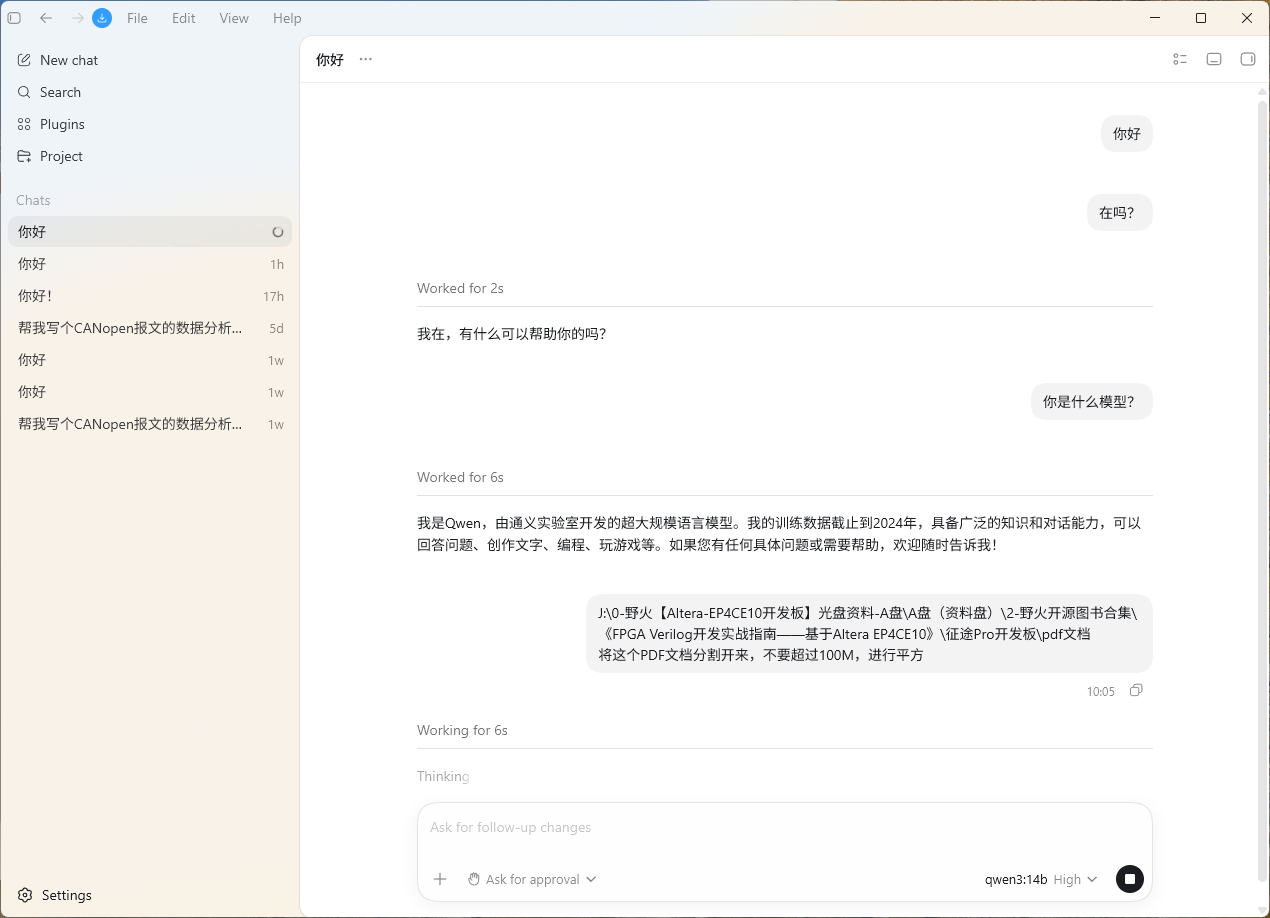Open the Help menu

(x=287, y=18)
